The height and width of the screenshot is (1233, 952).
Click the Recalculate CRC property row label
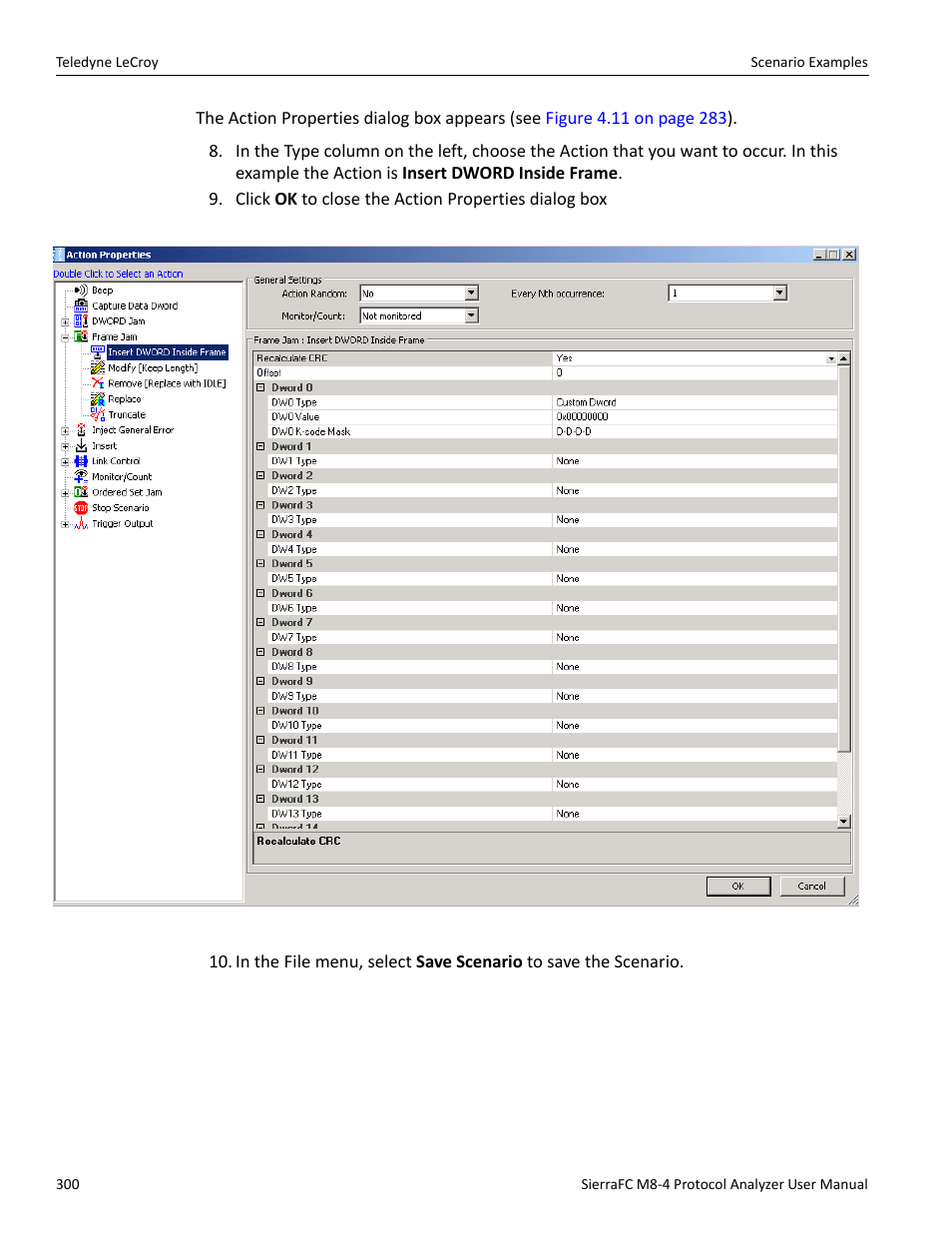click(x=291, y=358)
